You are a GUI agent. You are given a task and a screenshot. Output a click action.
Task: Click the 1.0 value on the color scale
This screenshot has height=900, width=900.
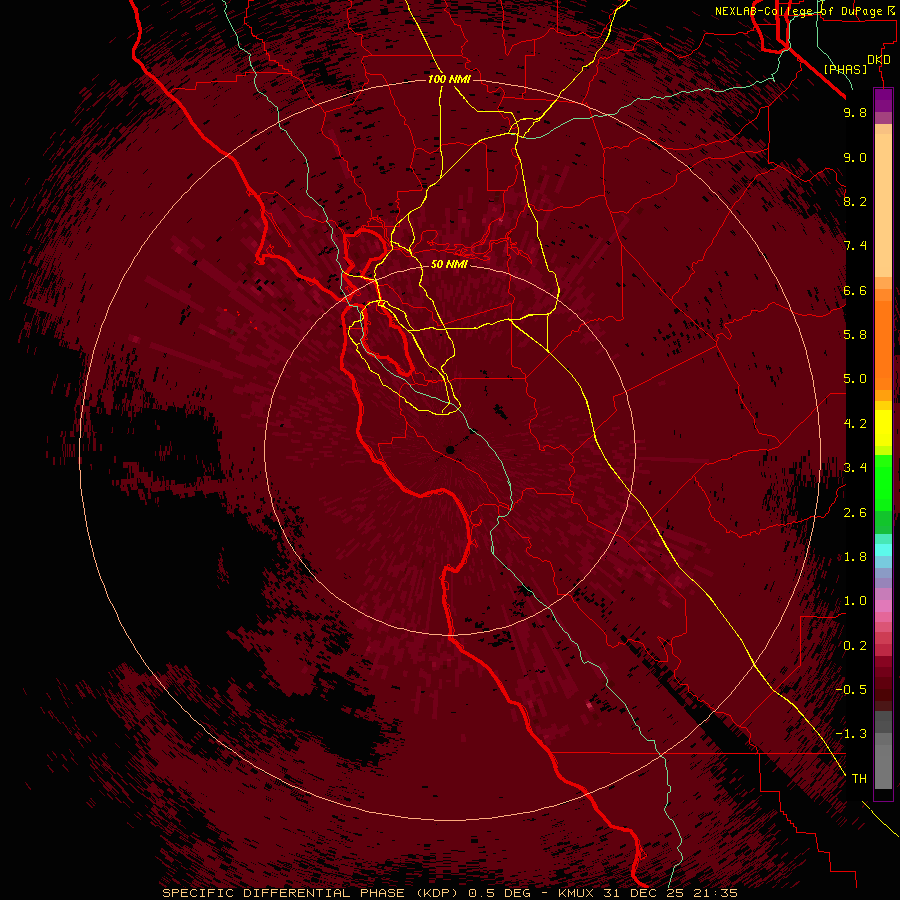855,601
